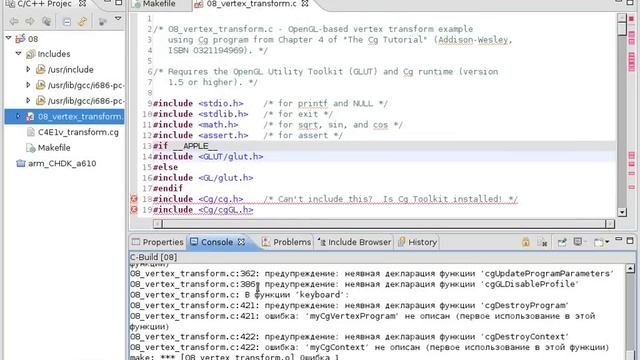Expand the first /usr/lib/gcc/i686-pc include node
Screen dimensions: 640x360
click(x=28, y=85)
